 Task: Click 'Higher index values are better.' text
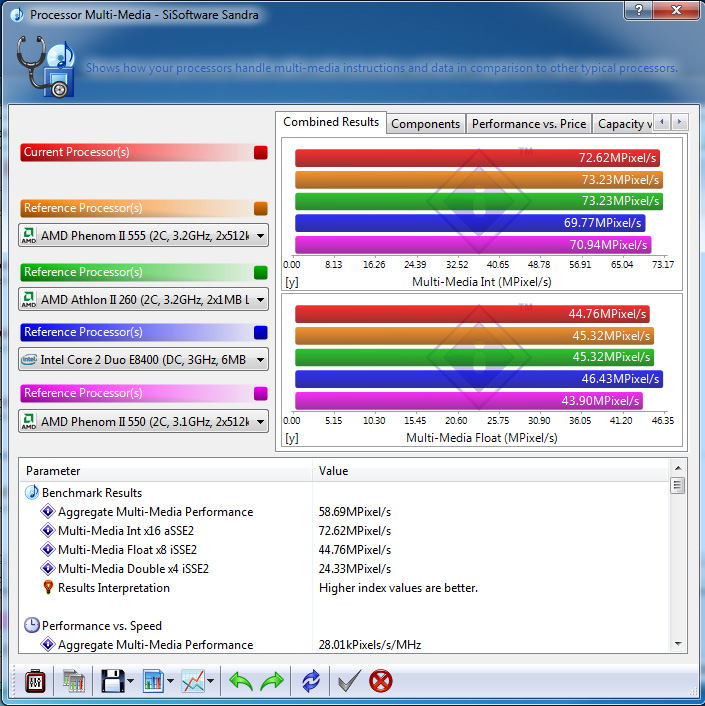coord(398,588)
